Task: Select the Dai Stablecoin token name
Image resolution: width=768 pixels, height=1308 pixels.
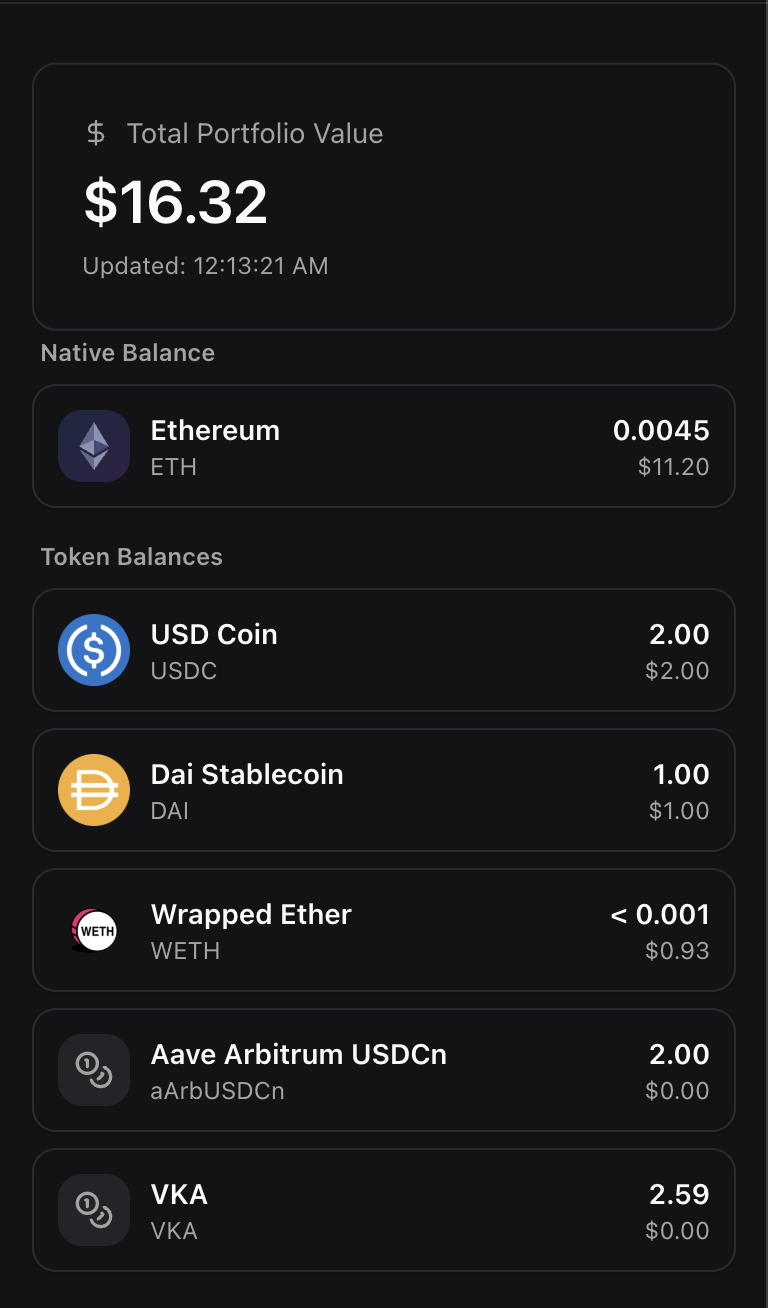Action: (x=247, y=775)
